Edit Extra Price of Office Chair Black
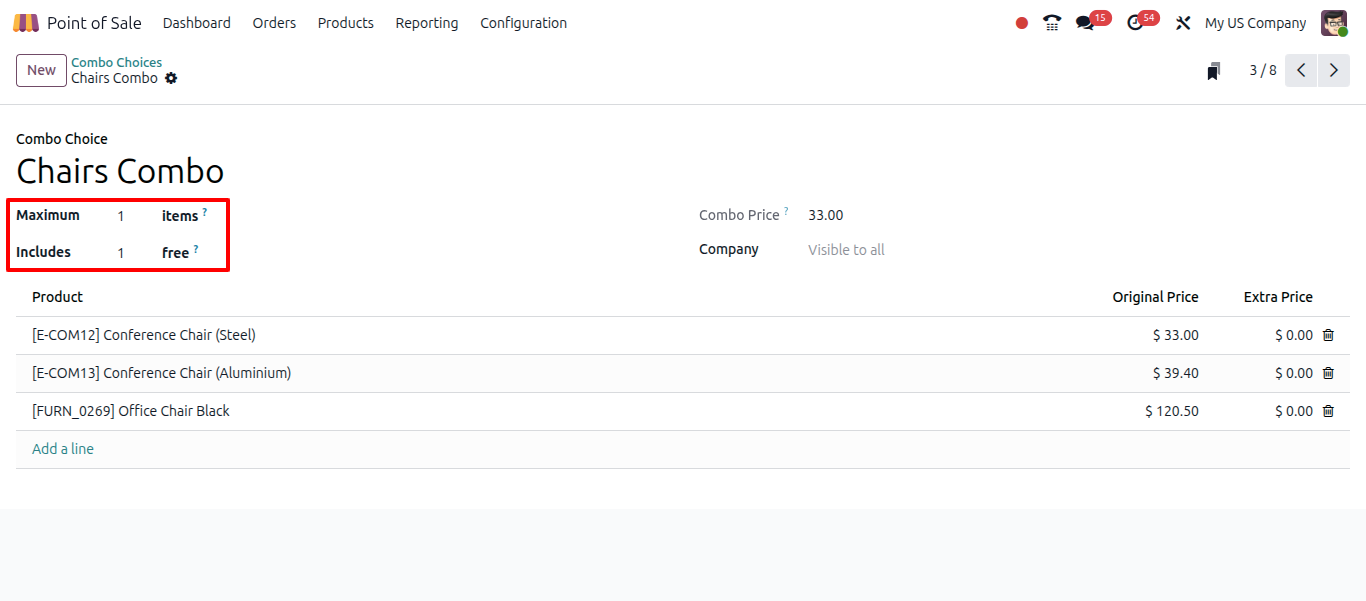1366x601 pixels. coord(1294,411)
